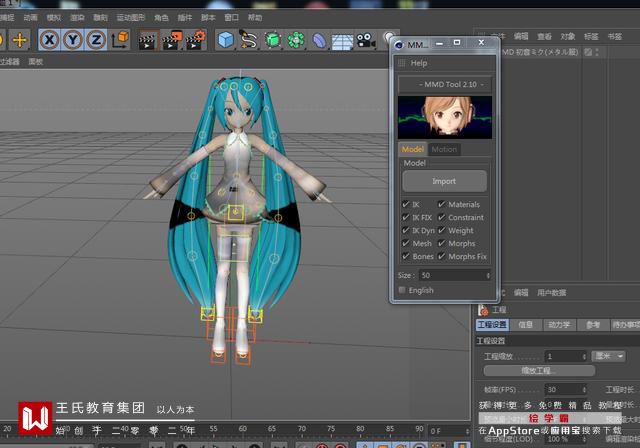Click the project icon in attributes panel
Viewport: 640px width, 448px height.
point(484,310)
